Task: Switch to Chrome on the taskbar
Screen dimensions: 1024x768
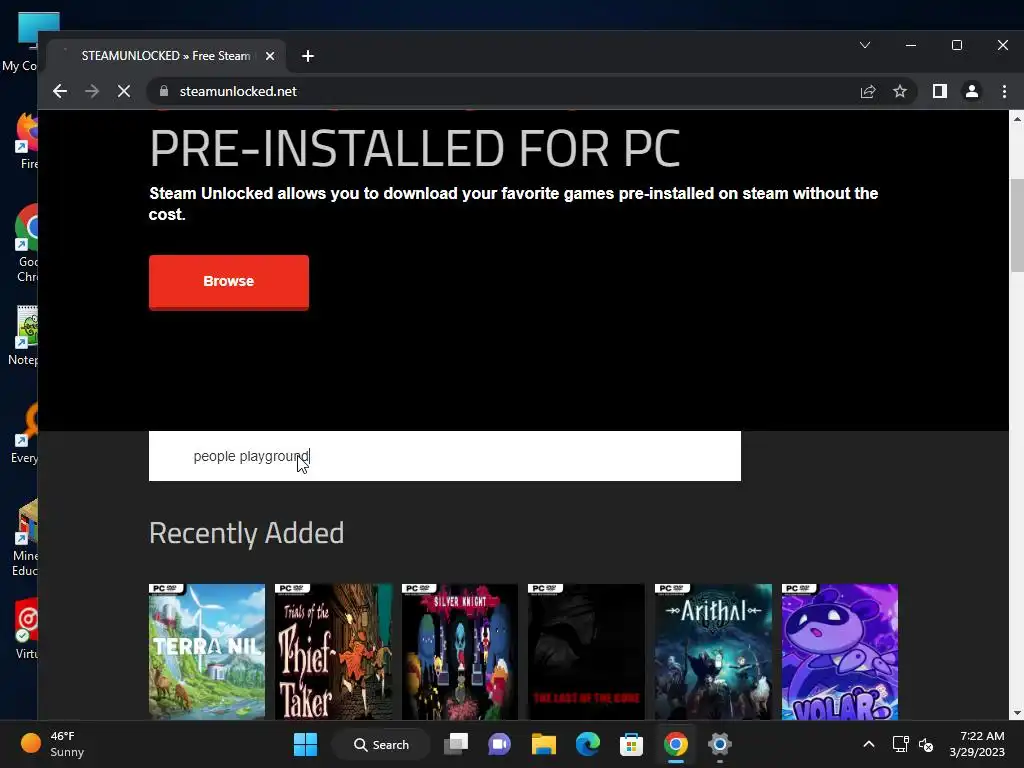Action: coord(675,744)
